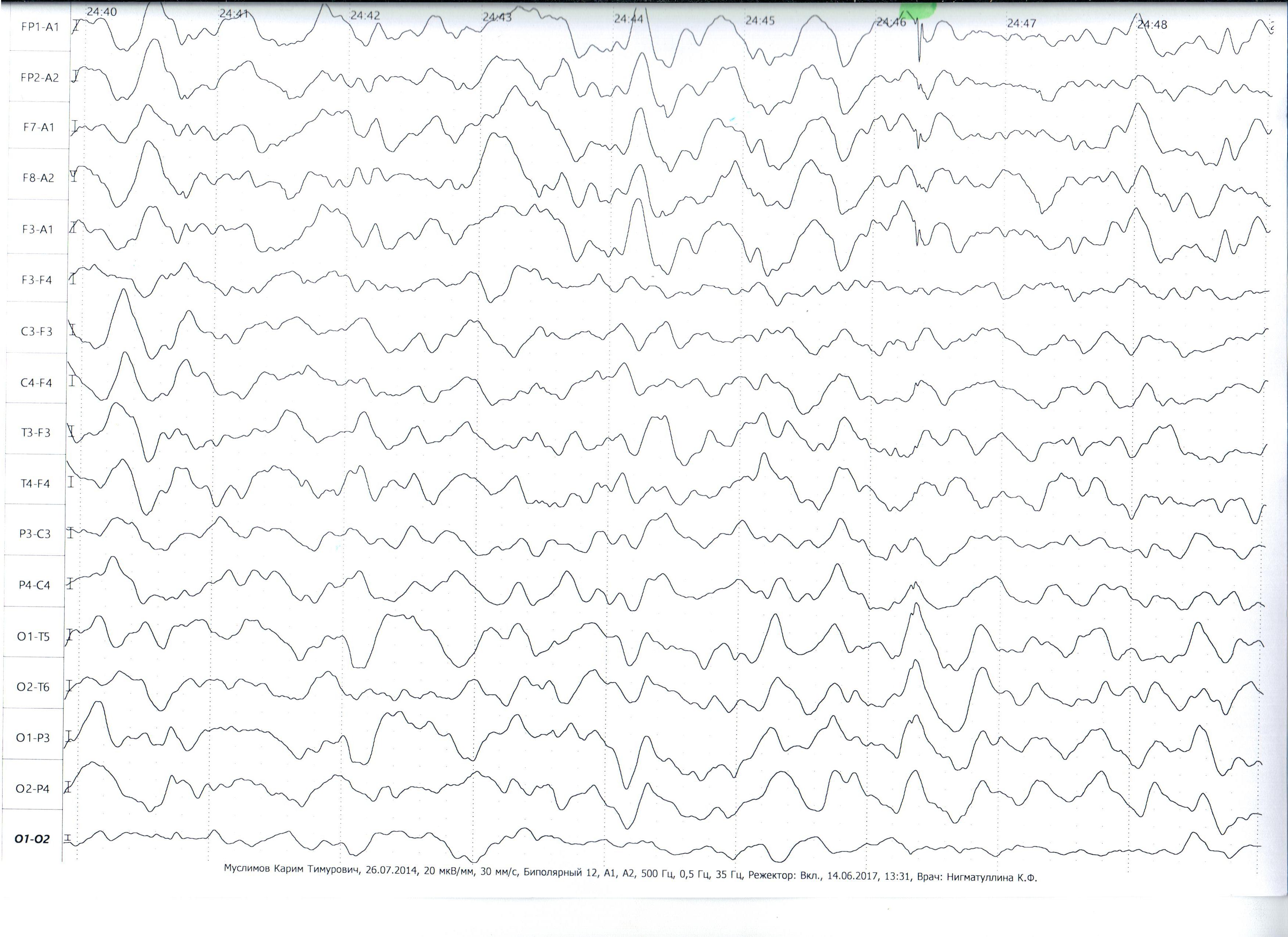Click the sampling rate 500 Гц
1288x937 pixels.
click(x=657, y=873)
